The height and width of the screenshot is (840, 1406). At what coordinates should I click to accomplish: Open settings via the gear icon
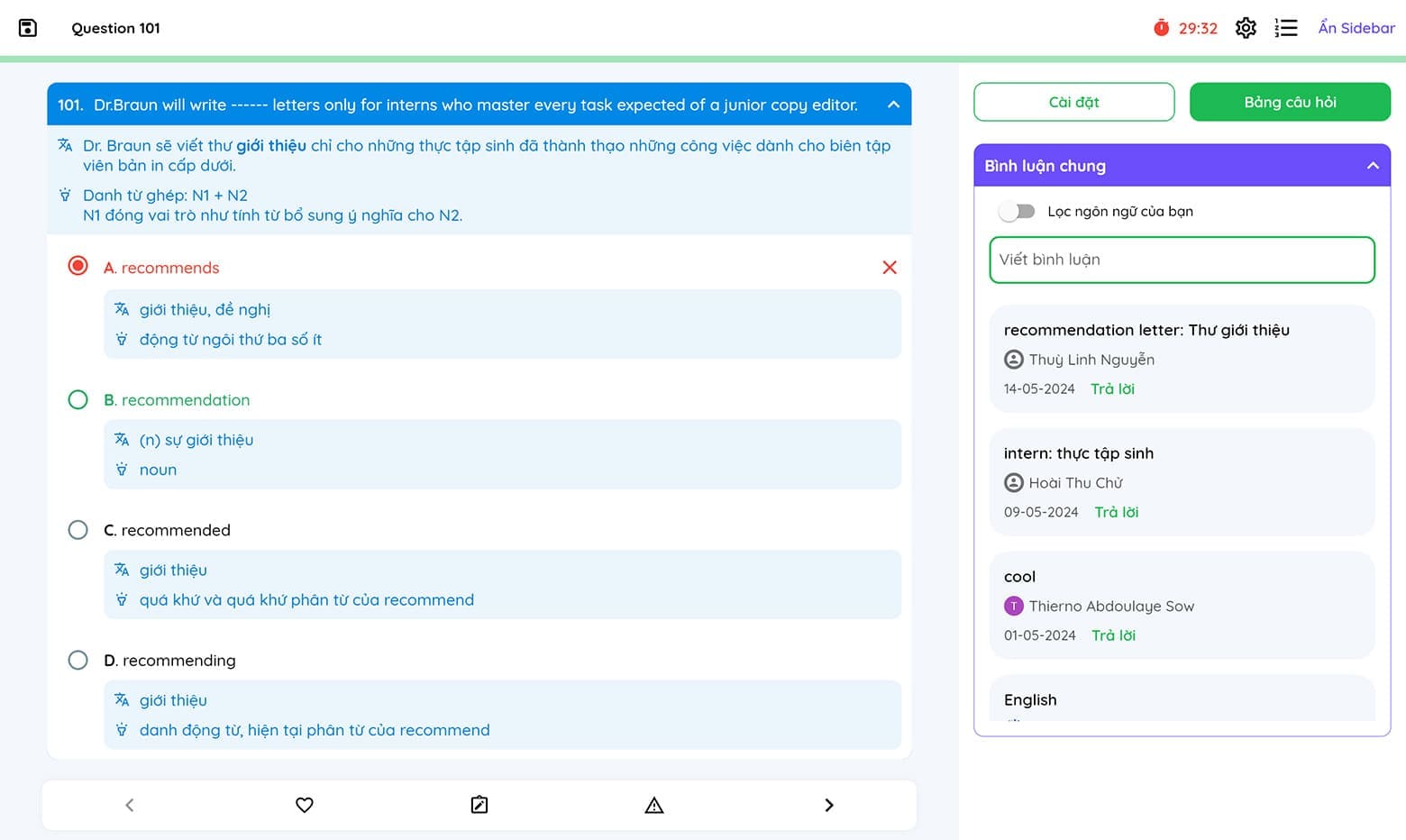1246,28
